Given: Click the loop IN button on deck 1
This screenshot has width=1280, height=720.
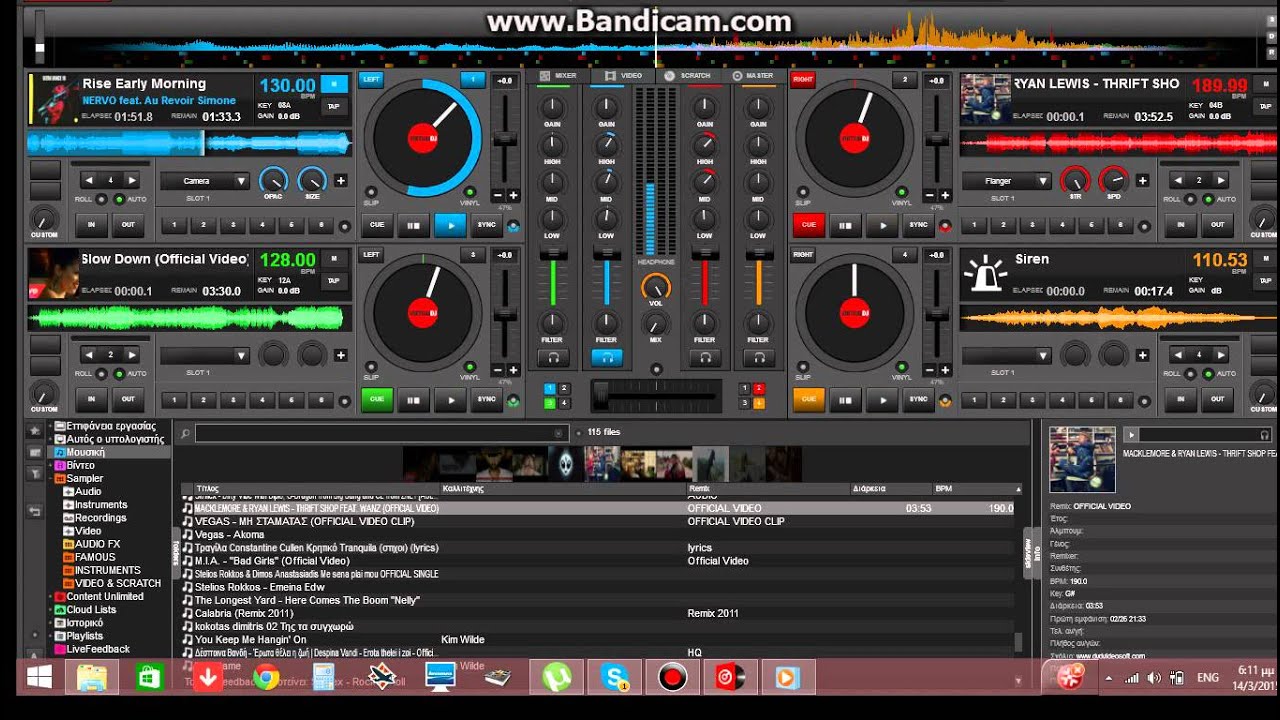Looking at the screenshot, I should coord(91,225).
